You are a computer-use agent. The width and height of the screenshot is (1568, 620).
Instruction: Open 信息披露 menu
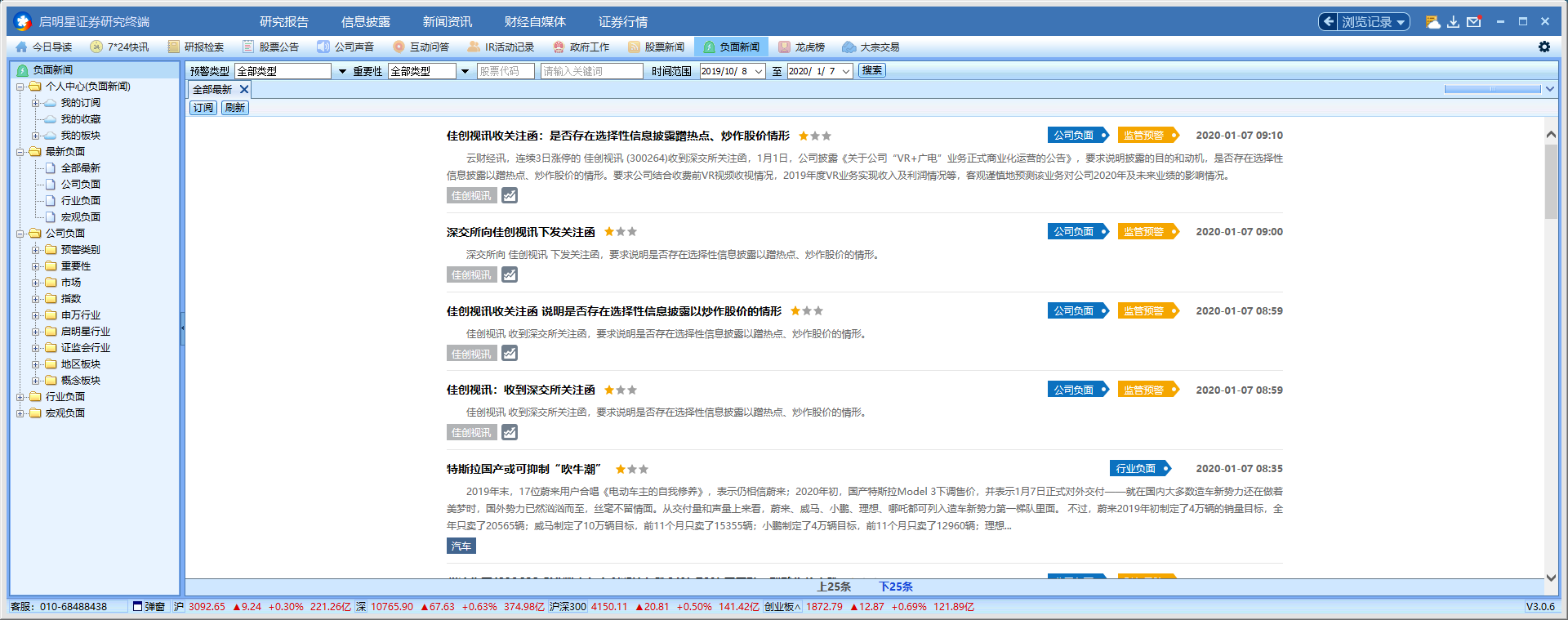366,22
